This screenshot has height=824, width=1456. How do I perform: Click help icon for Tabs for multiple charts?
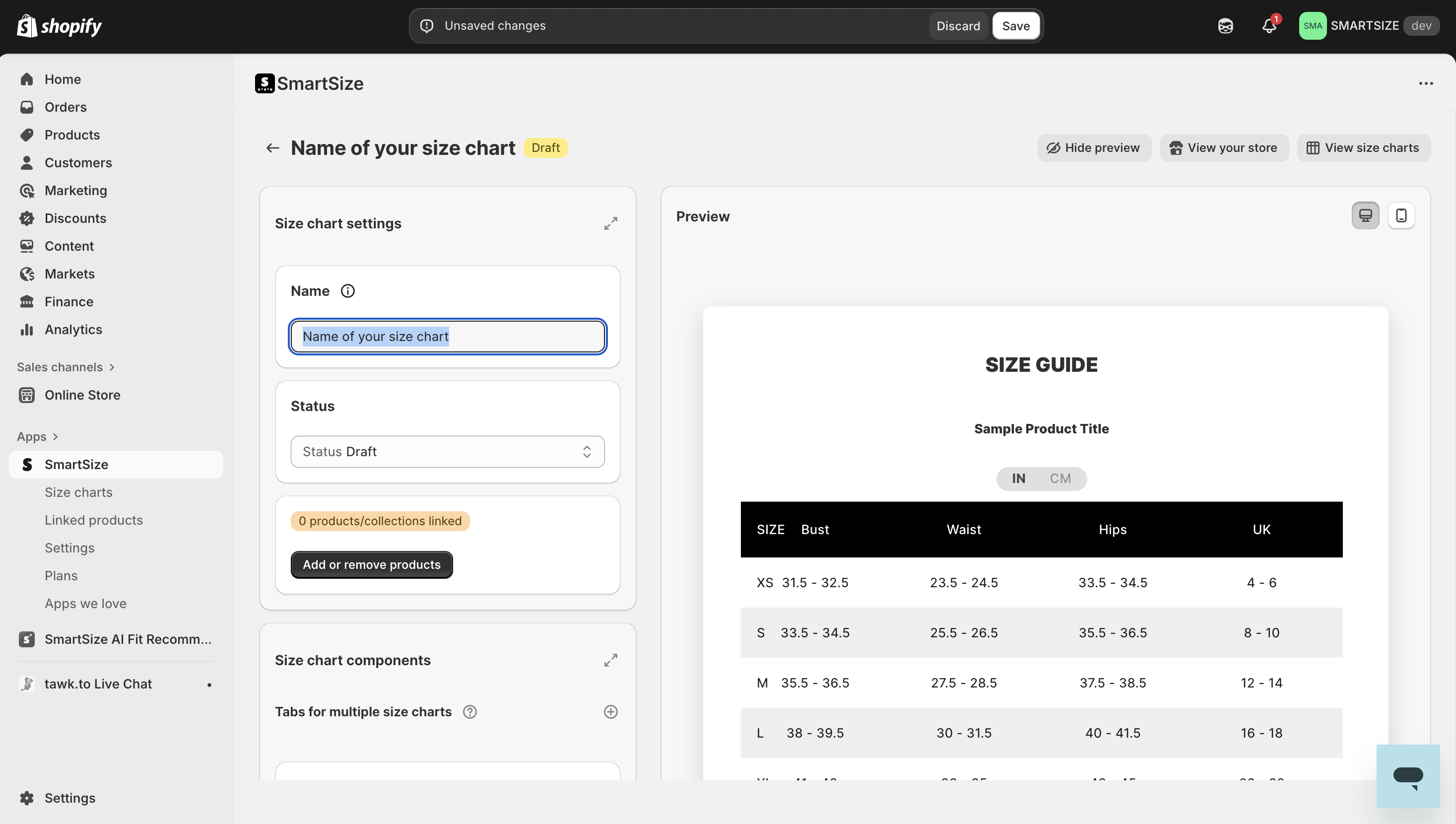pos(469,712)
